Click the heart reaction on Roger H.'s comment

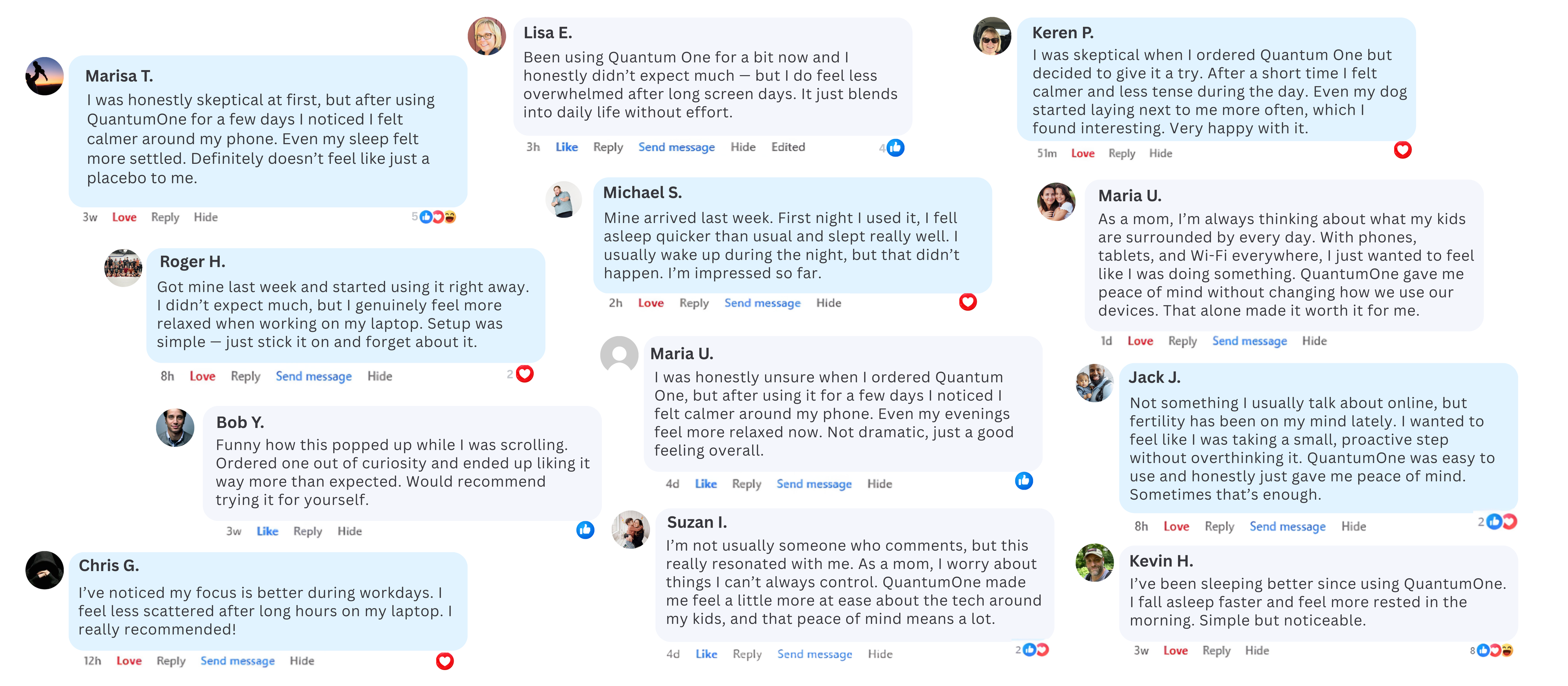click(x=524, y=374)
